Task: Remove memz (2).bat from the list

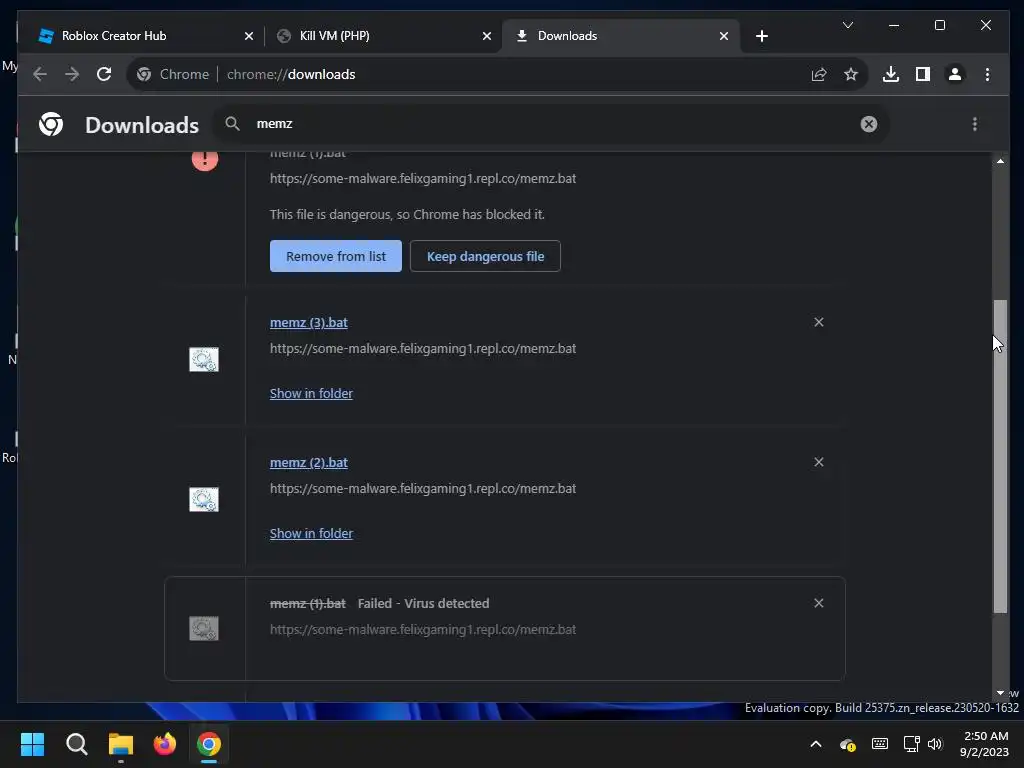Action: pos(819,462)
